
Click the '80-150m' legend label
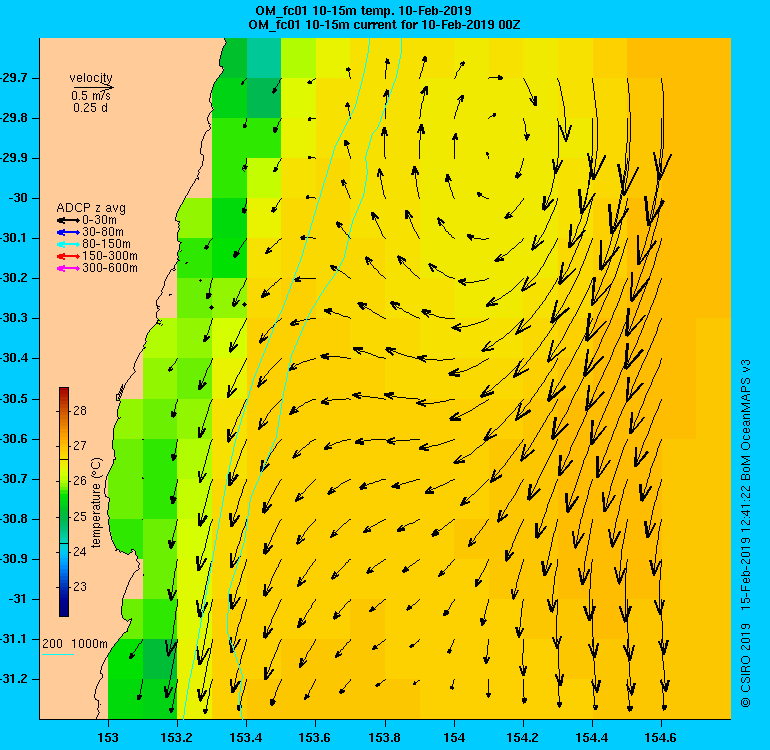pyautogui.click(x=107, y=244)
